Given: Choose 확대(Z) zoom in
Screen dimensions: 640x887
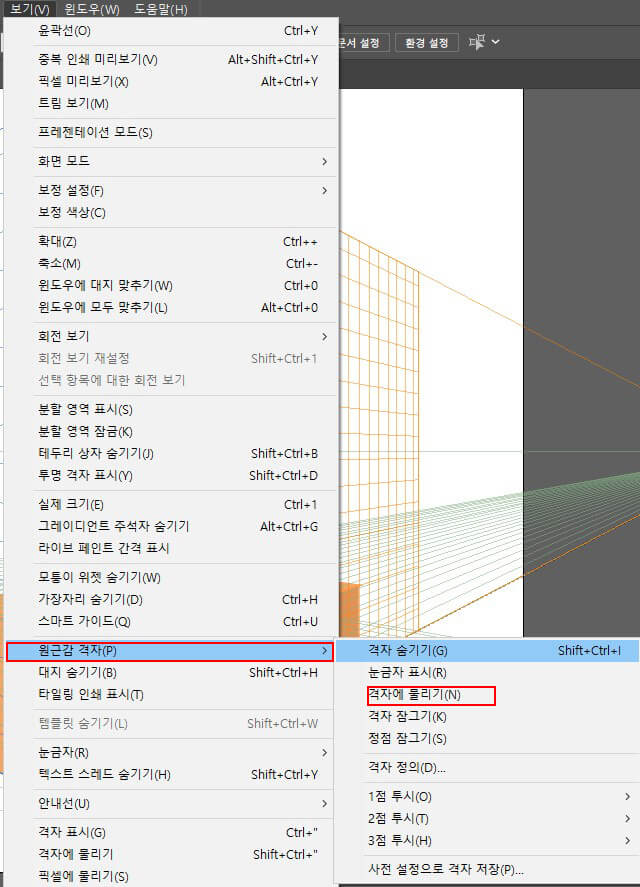Looking at the screenshot, I should pyautogui.click(x=170, y=242).
